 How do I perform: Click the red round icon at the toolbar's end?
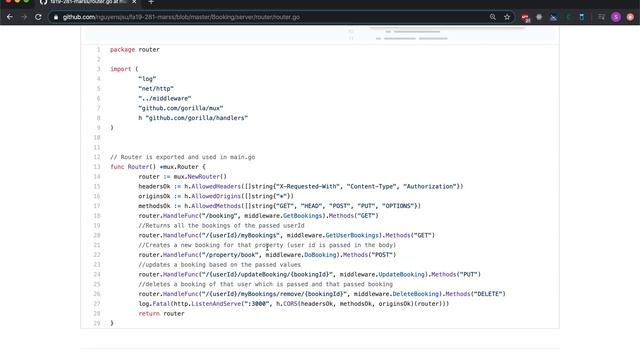pos(630,17)
